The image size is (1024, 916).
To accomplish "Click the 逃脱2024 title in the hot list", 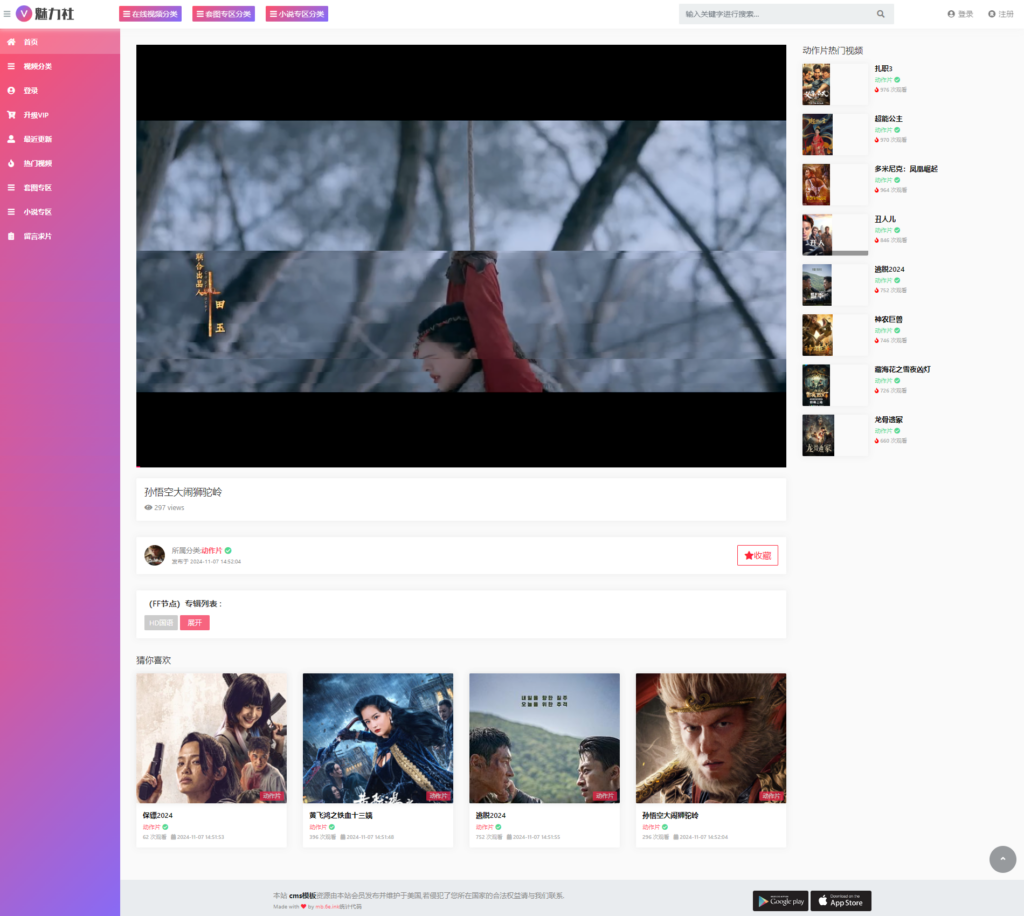I will (x=889, y=269).
